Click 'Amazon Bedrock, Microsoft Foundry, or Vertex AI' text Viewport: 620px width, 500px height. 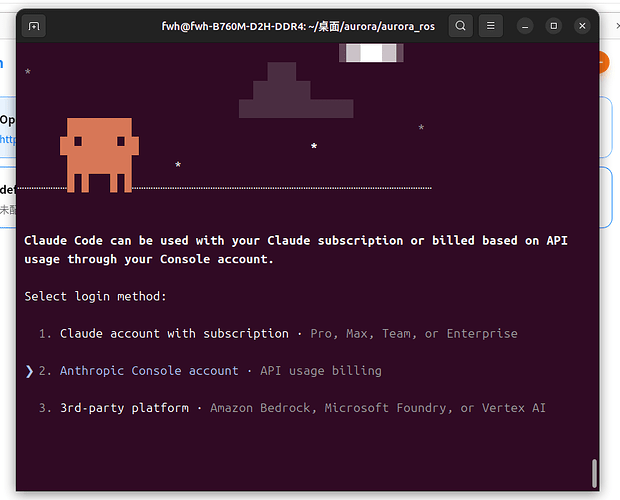(x=378, y=408)
